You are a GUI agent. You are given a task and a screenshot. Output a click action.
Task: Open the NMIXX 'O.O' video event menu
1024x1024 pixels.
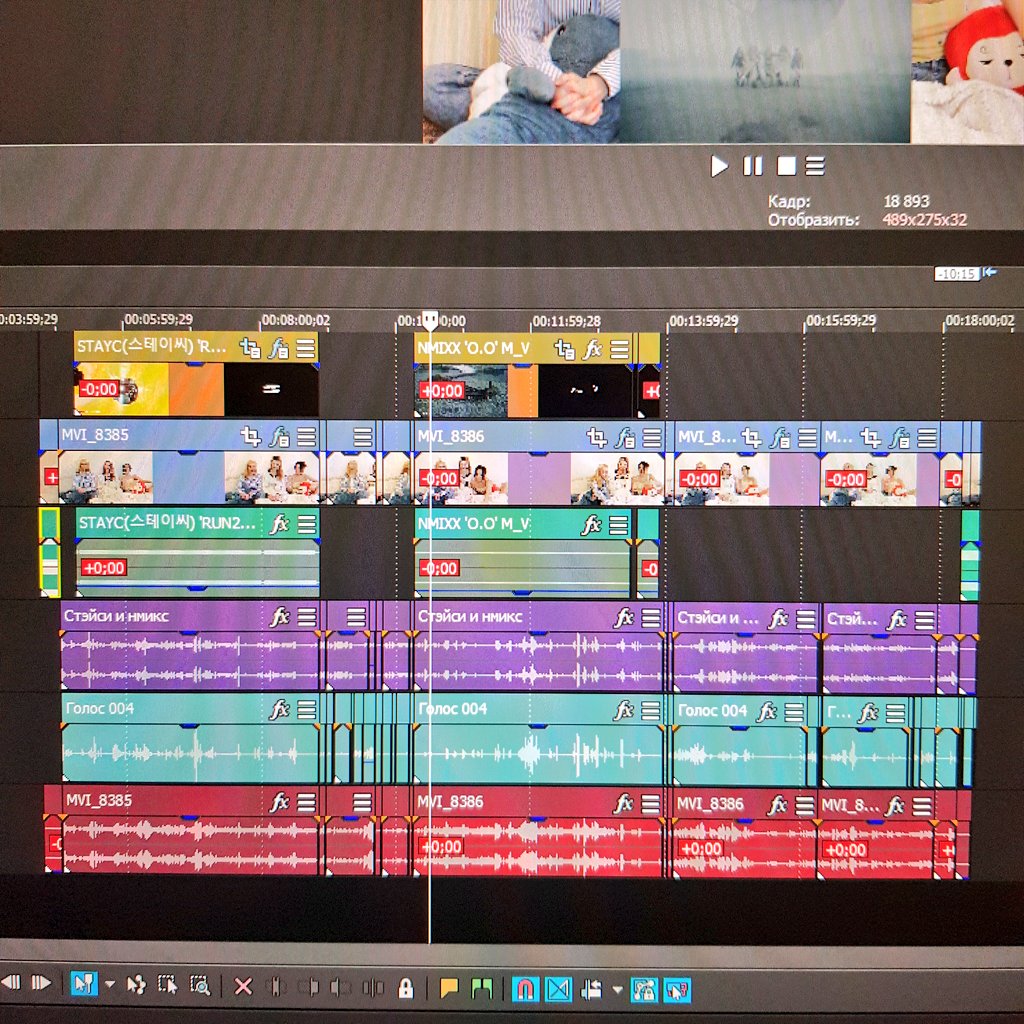click(620, 349)
